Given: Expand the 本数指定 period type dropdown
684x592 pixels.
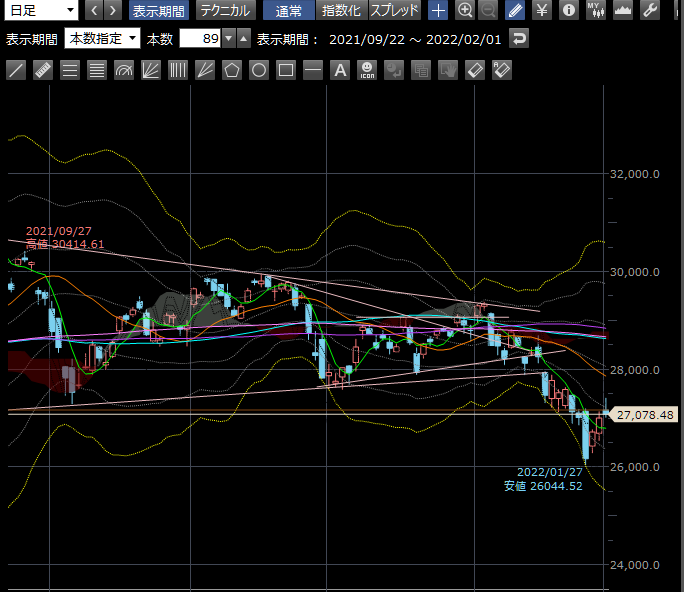Looking at the screenshot, I should (102, 39).
